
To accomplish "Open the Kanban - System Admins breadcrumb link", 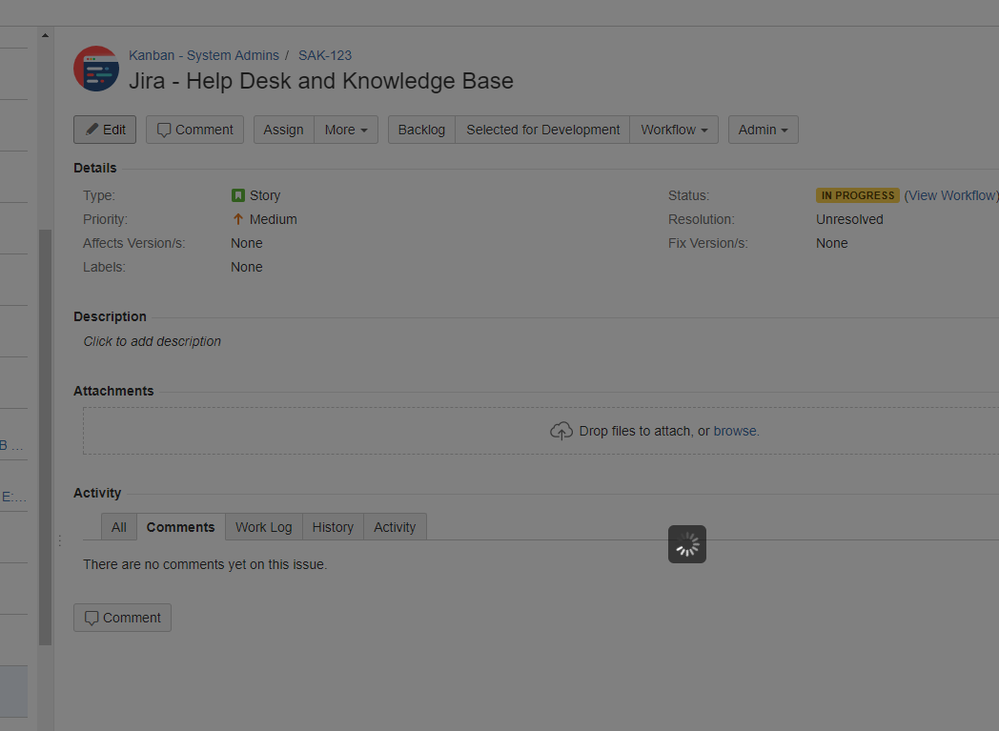I will click(204, 55).
